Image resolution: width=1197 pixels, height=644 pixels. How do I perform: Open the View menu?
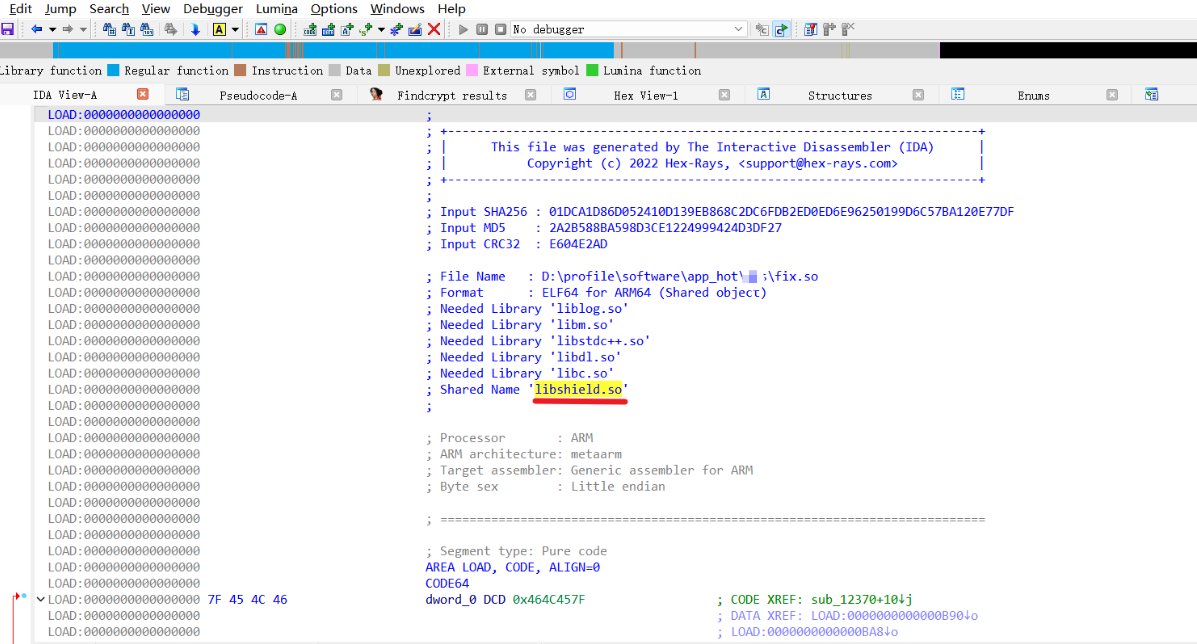coord(156,8)
